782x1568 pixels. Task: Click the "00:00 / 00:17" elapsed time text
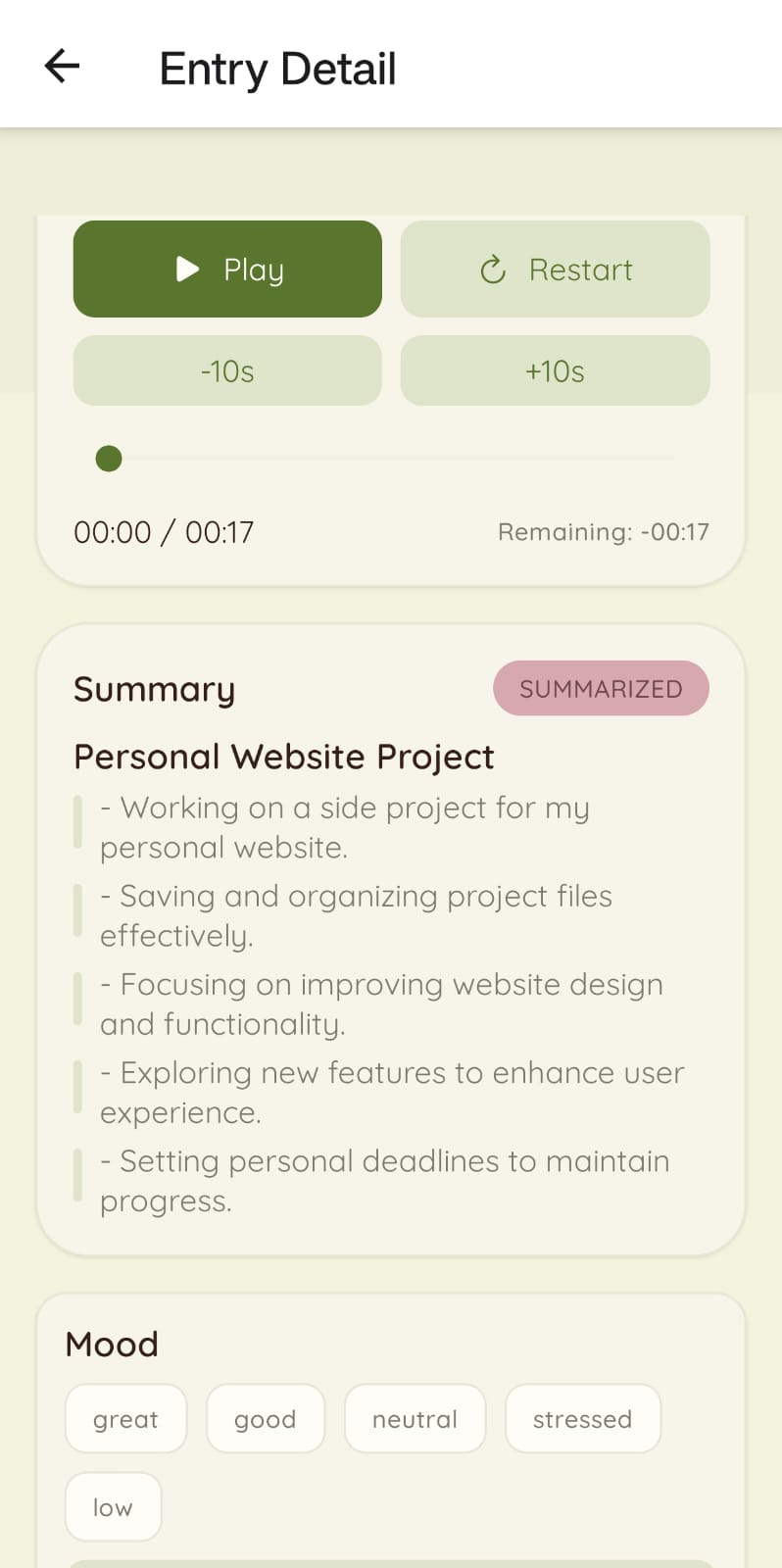[x=164, y=532]
